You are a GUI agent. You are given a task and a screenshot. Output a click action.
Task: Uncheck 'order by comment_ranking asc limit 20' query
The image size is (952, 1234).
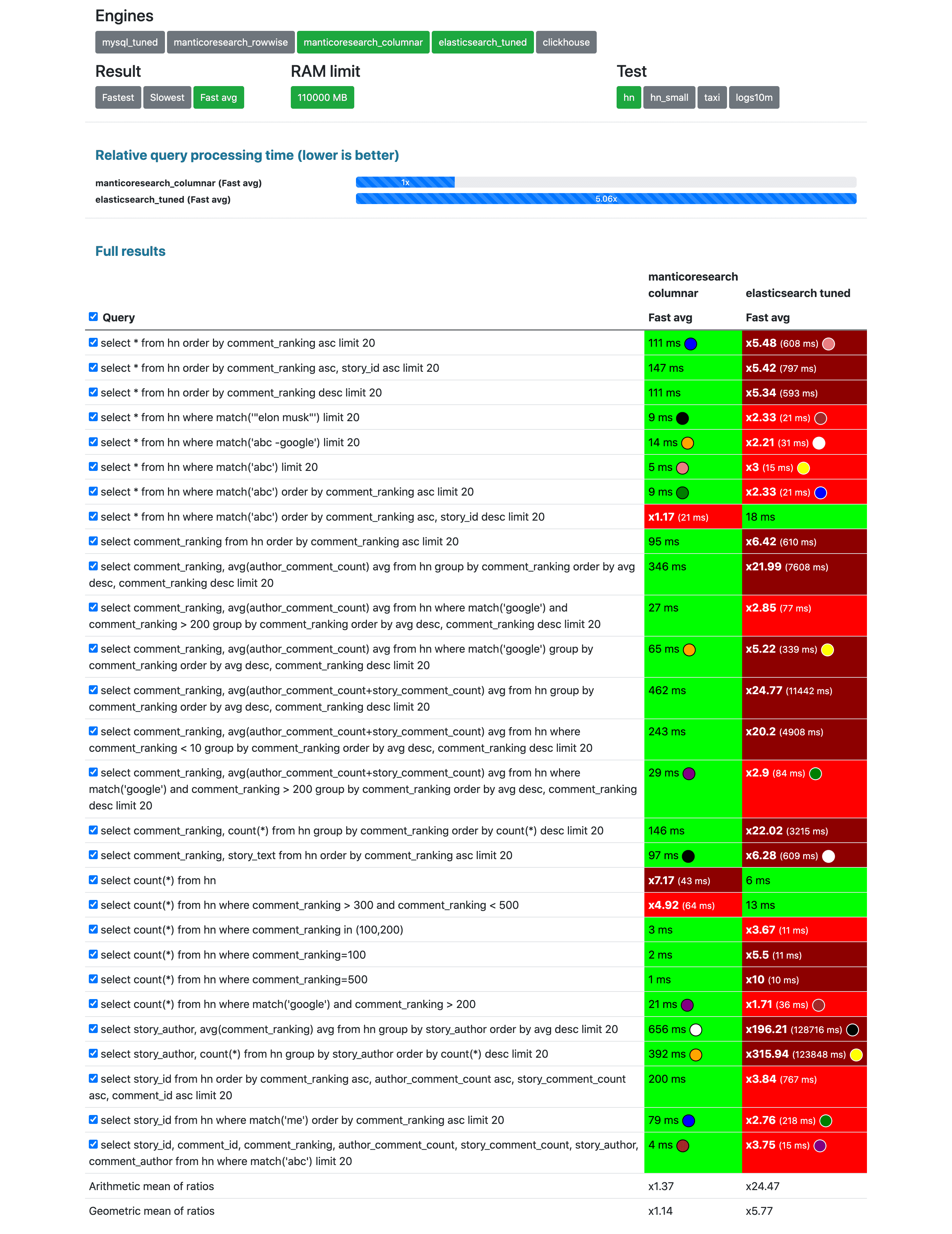(x=93, y=342)
